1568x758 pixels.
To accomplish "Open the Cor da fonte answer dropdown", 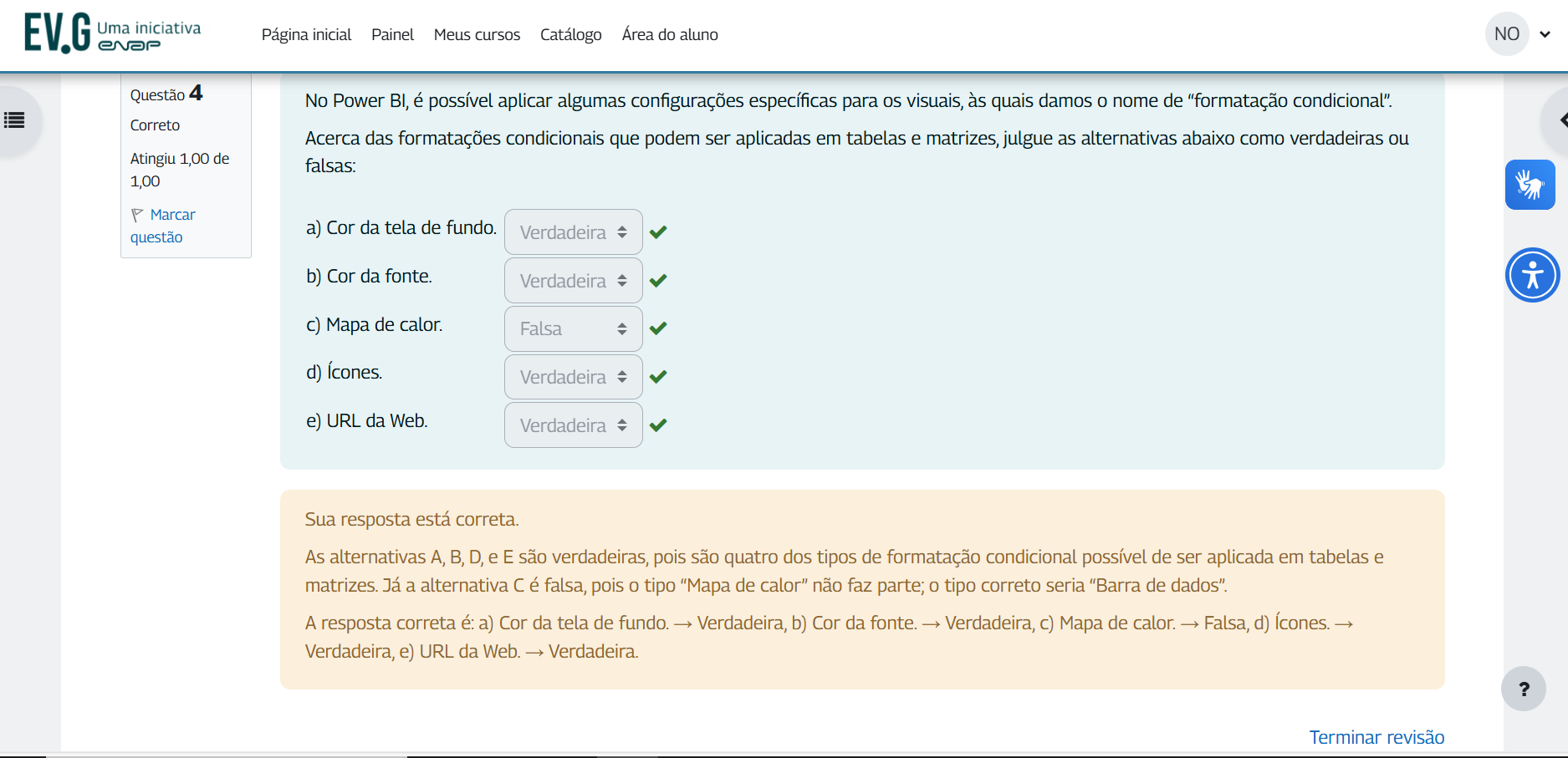I will coord(573,281).
